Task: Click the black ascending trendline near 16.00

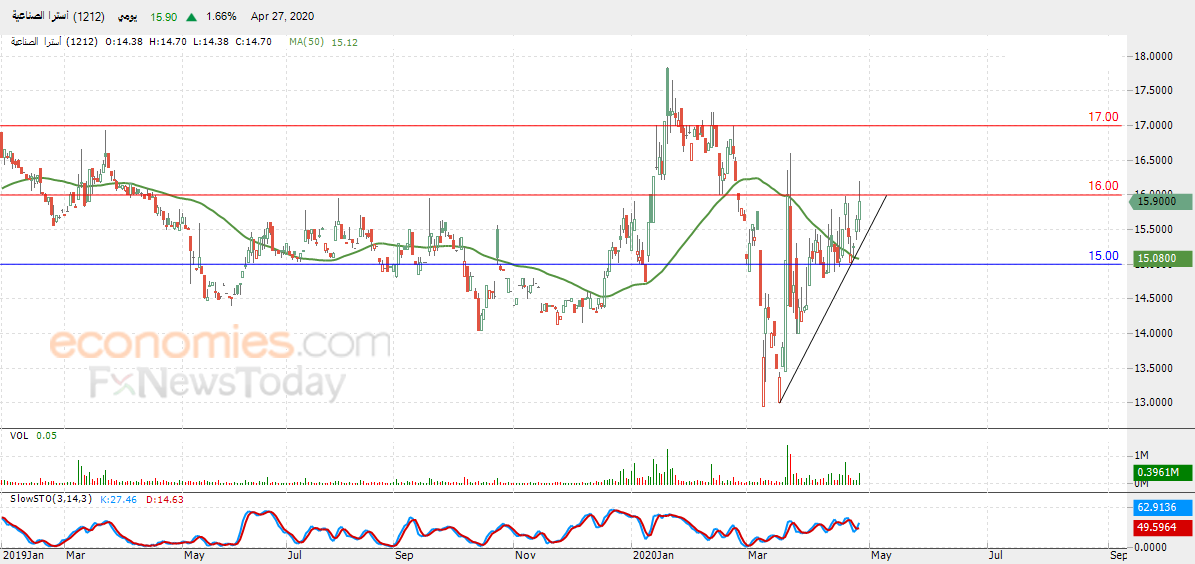Action: [833, 299]
